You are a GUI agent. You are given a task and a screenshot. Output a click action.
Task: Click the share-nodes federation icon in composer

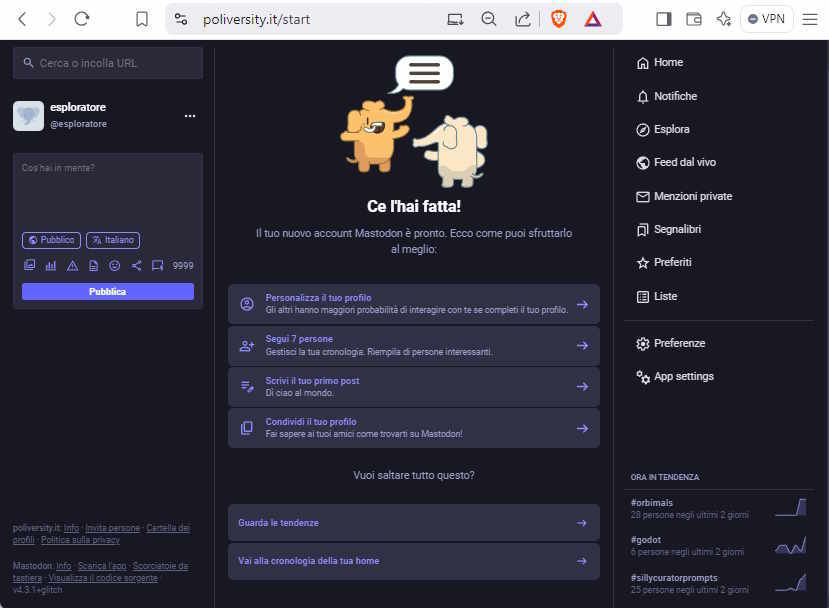tap(136, 265)
